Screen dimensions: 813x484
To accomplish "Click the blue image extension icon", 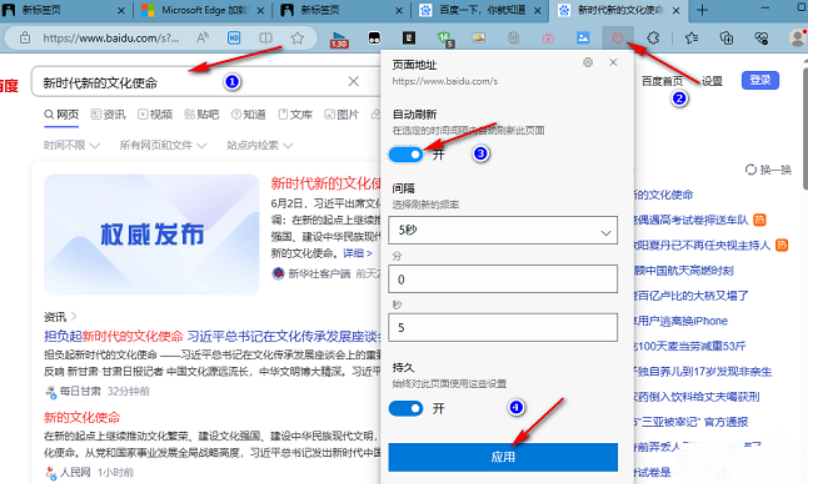I will click(583, 37).
